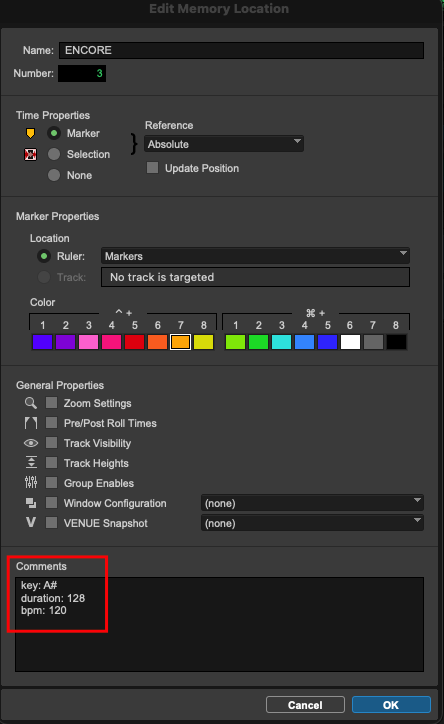The image size is (444, 724).
Task: Enable the Track Visibility checkbox
Action: click(51, 443)
